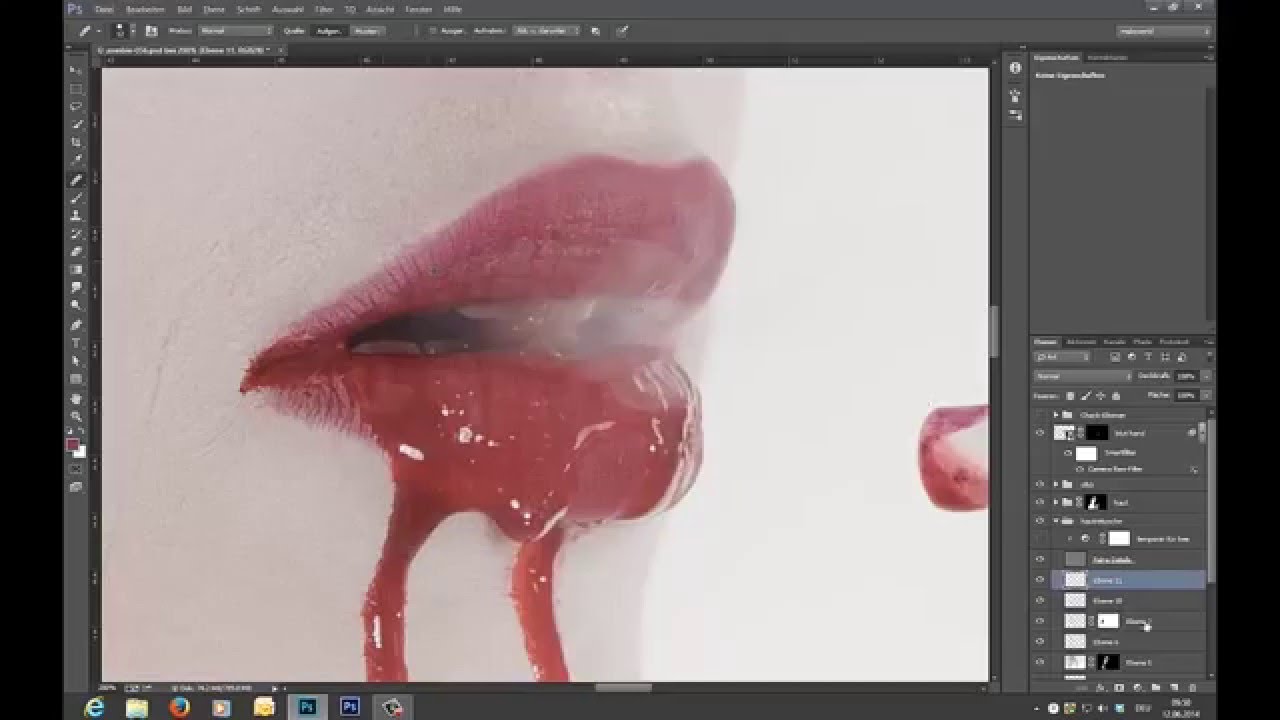This screenshot has width=1280, height=720.
Task: Switch to the Kanäle tab
Action: point(1114,342)
